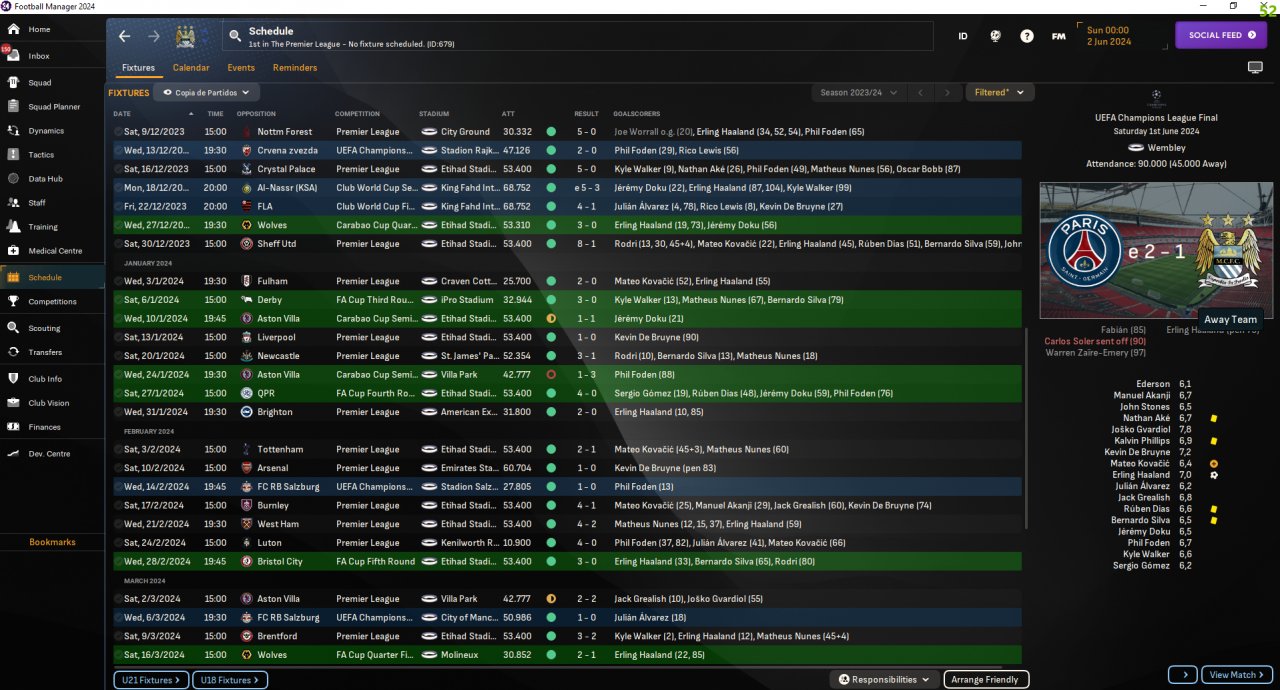Click the forward navigation arrow
The image size is (1280, 690).
pos(154,36)
